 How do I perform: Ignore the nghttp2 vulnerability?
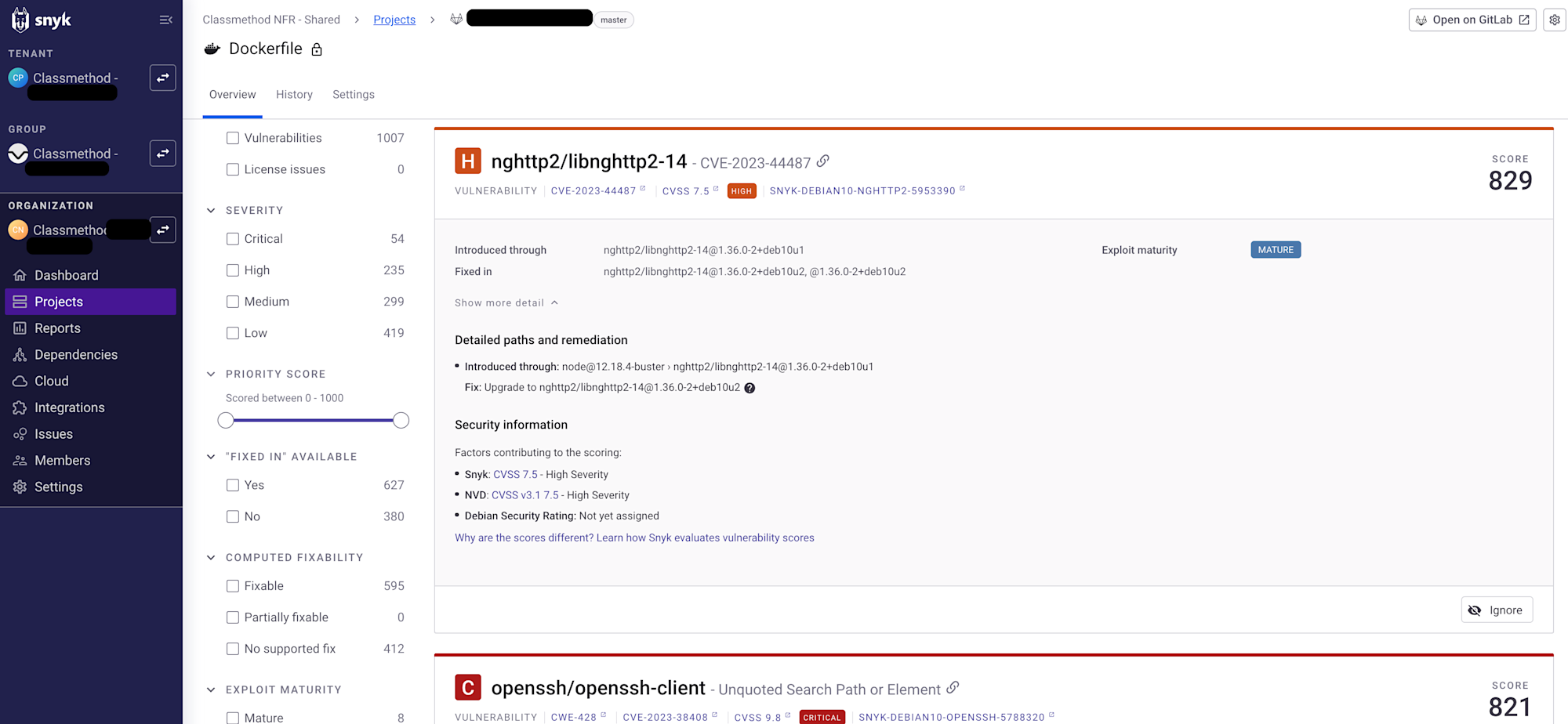tap(1497, 610)
